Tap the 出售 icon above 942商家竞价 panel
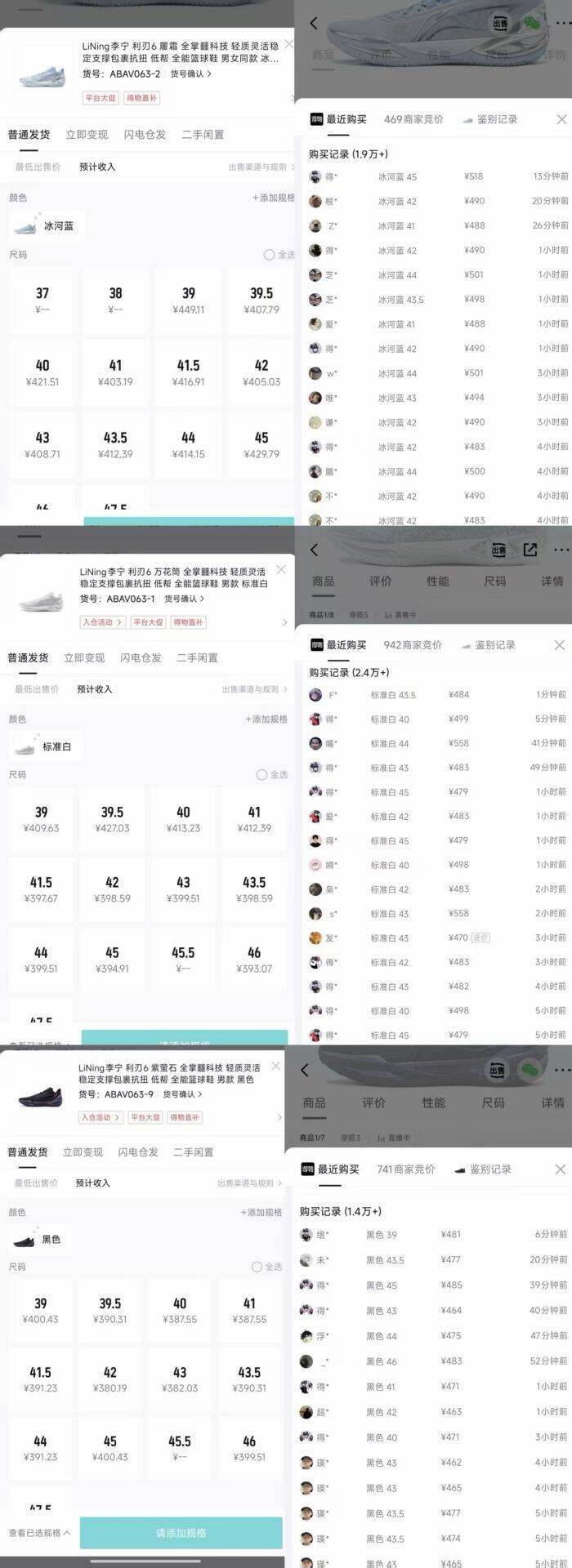Image resolution: width=572 pixels, height=1568 pixels. [499, 550]
